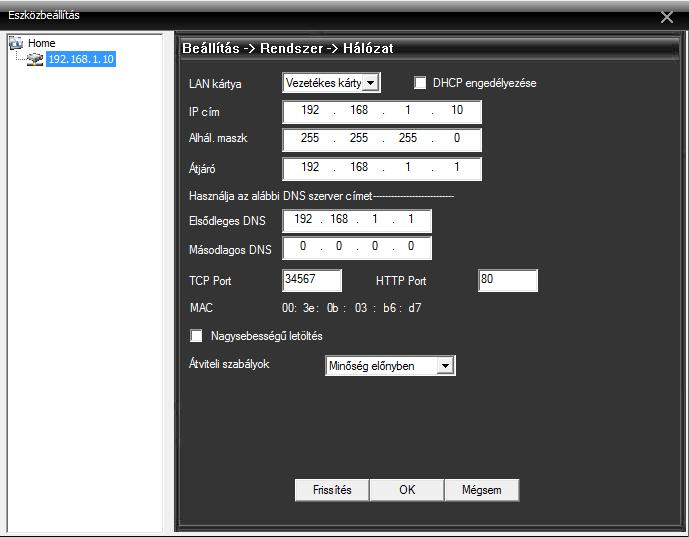Click second octet 168 of Átjáró
The height and width of the screenshot is (537, 689).
[359, 167]
